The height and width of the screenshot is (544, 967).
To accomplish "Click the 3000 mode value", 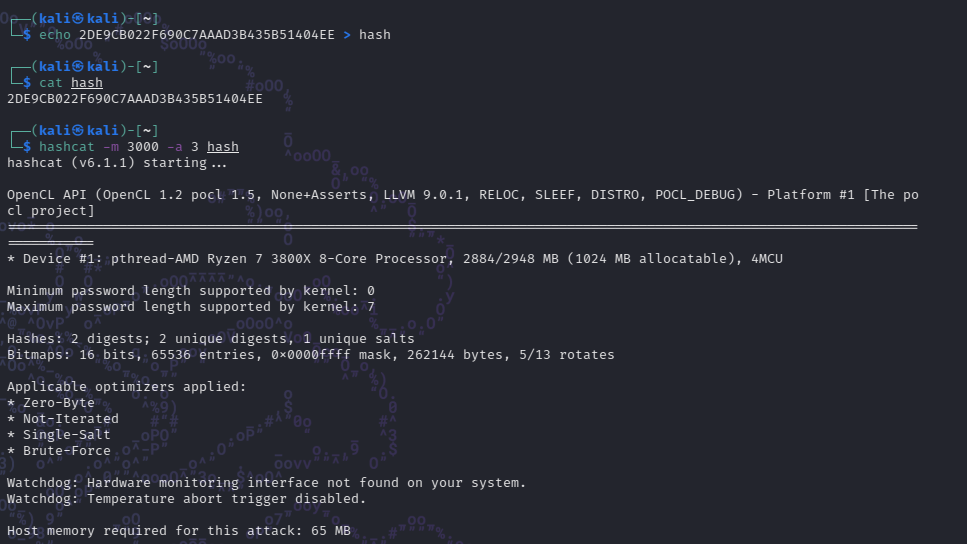I will tap(142, 147).
